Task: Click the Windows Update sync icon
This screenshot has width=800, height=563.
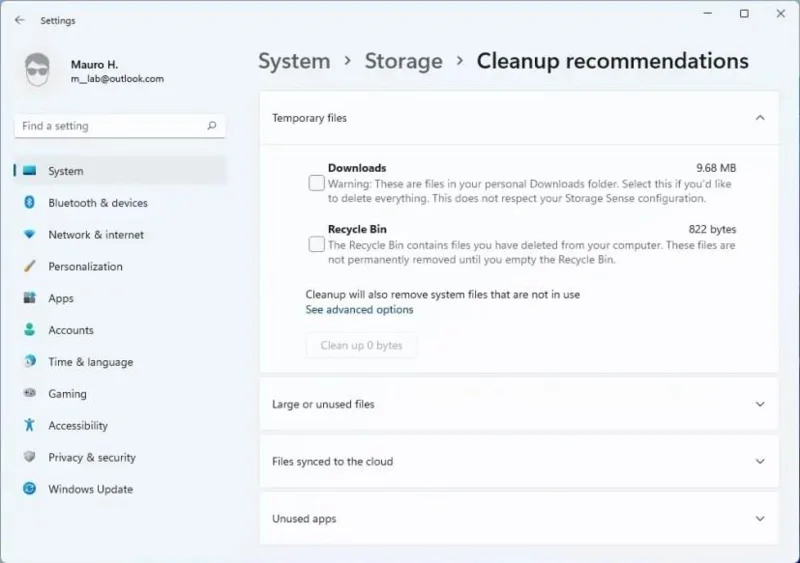Action: pyautogui.click(x=30, y=488)
